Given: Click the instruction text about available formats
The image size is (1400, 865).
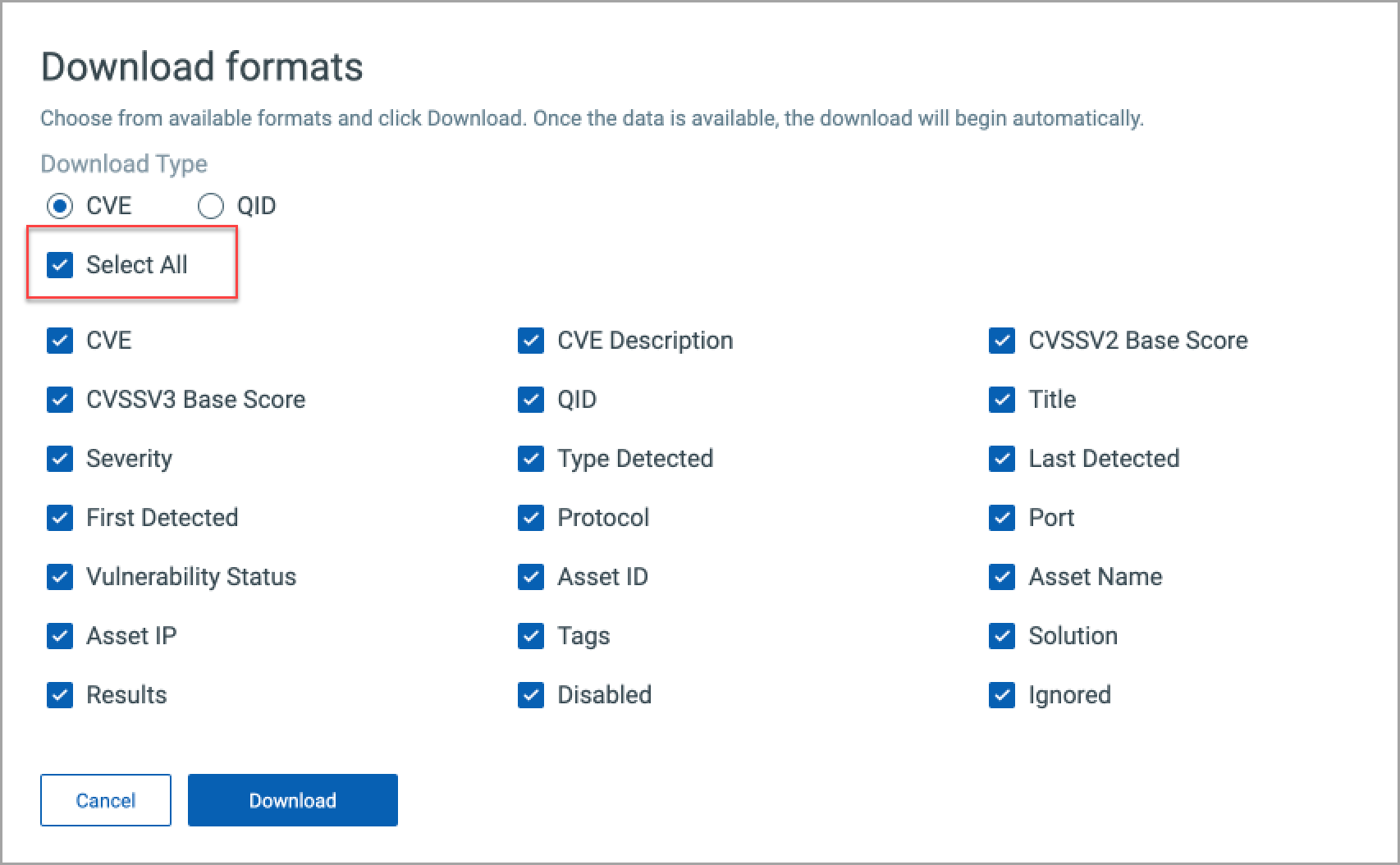Looking at the screenshot, I should [592, 119].
